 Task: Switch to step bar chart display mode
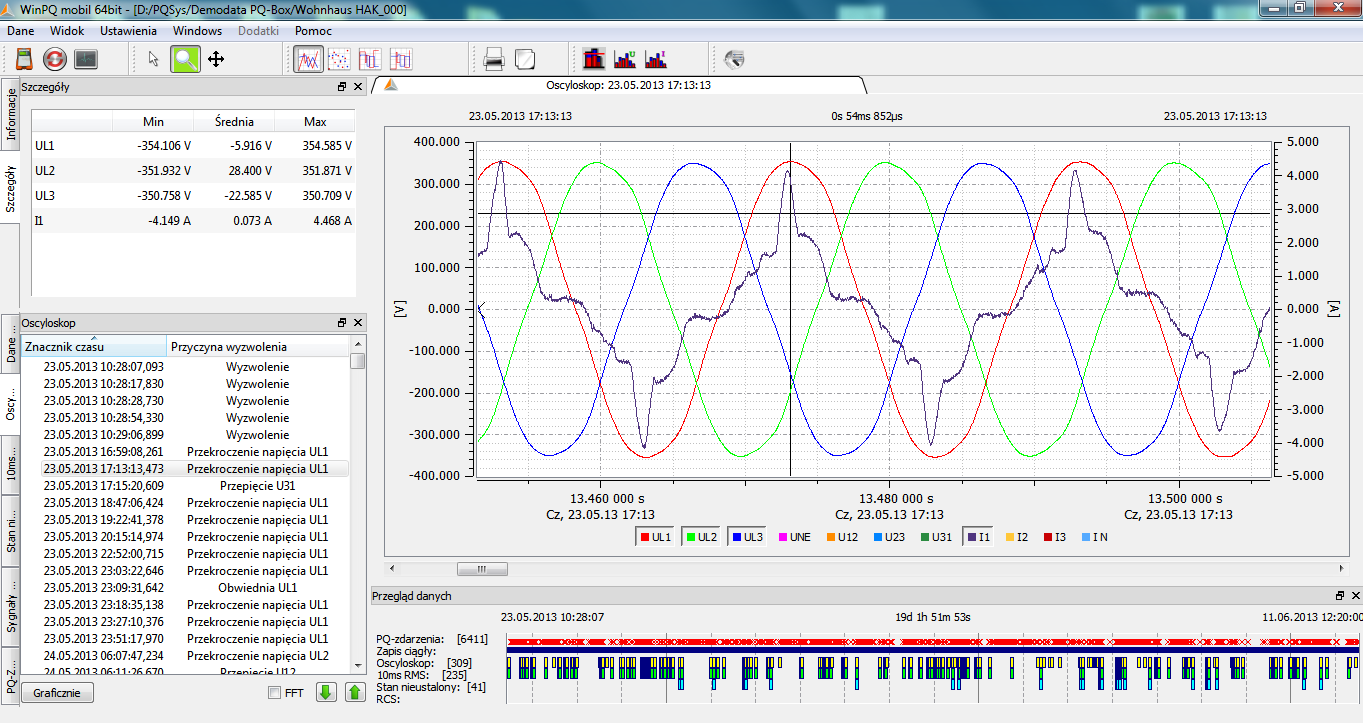370,60
